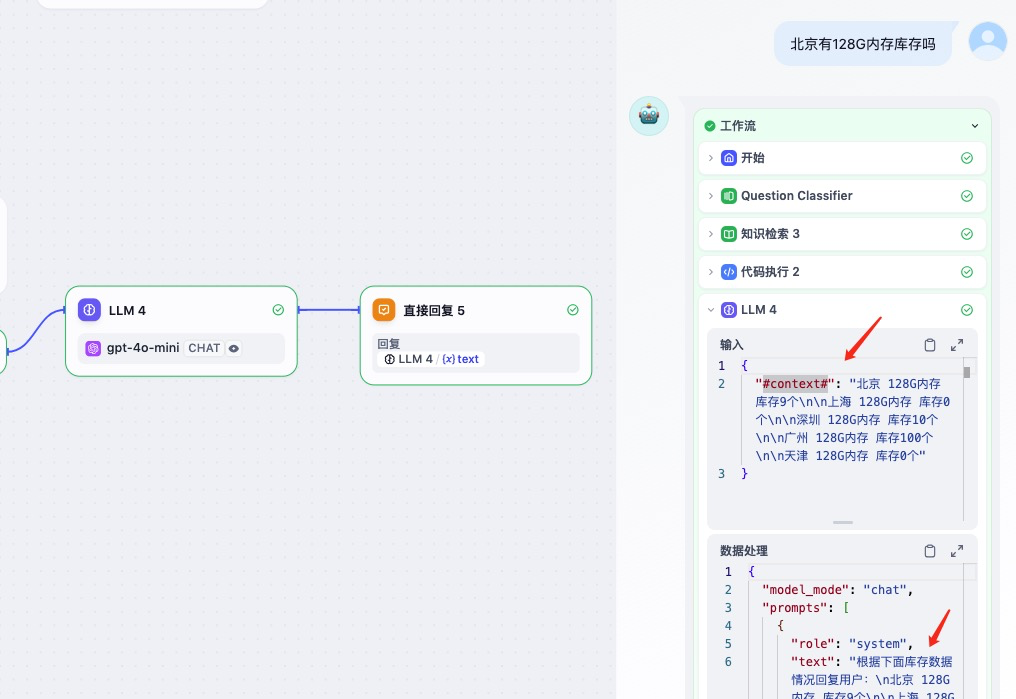Click LLM 4 node success checkmark
This screenshot has width=1016, height=699.
click(278, 310)
